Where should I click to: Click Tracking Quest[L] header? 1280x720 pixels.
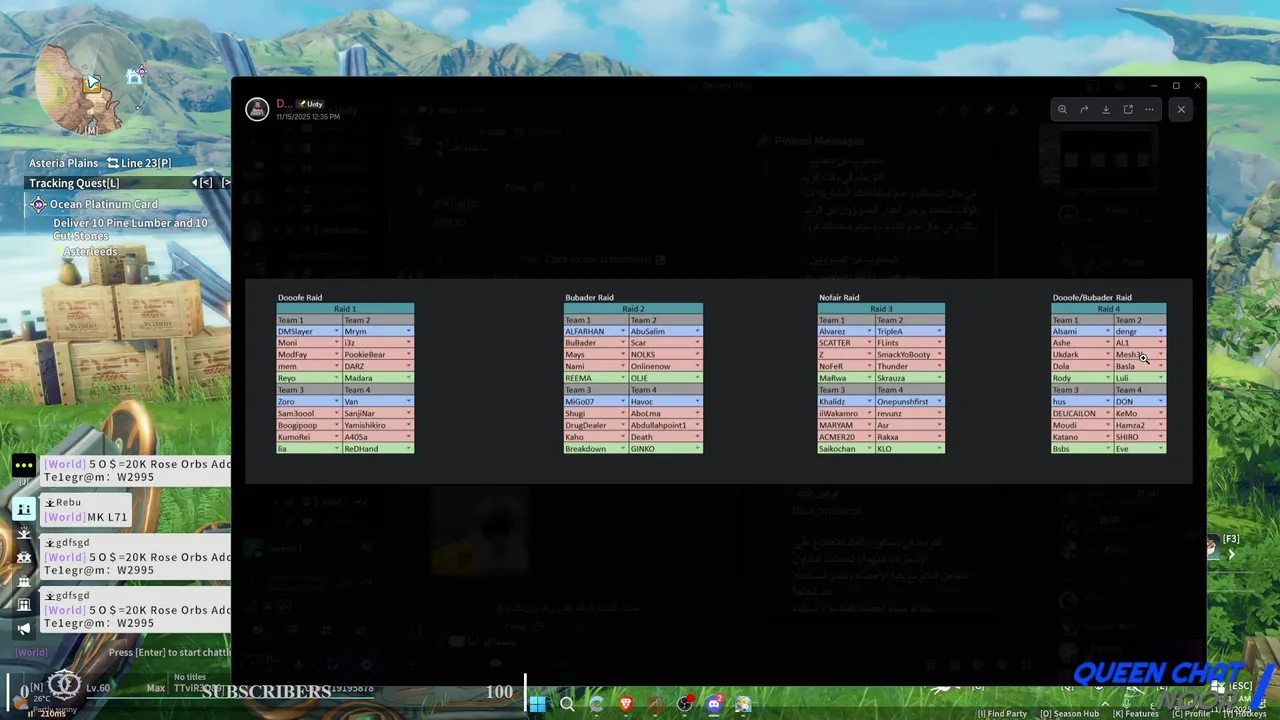pyautogui.click(x=74, y=183)
